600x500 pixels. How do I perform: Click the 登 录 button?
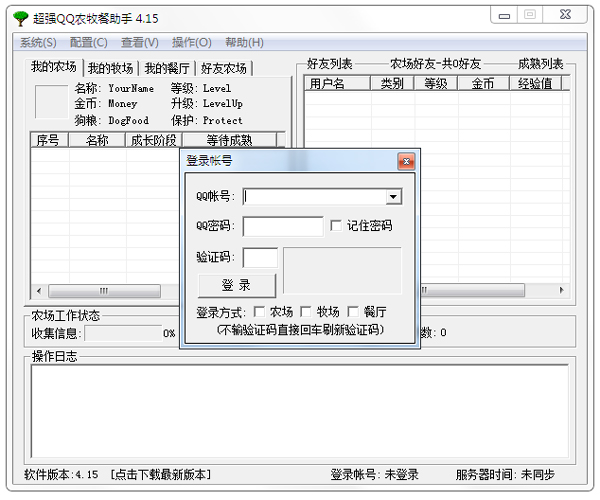(x=236, y=285)
